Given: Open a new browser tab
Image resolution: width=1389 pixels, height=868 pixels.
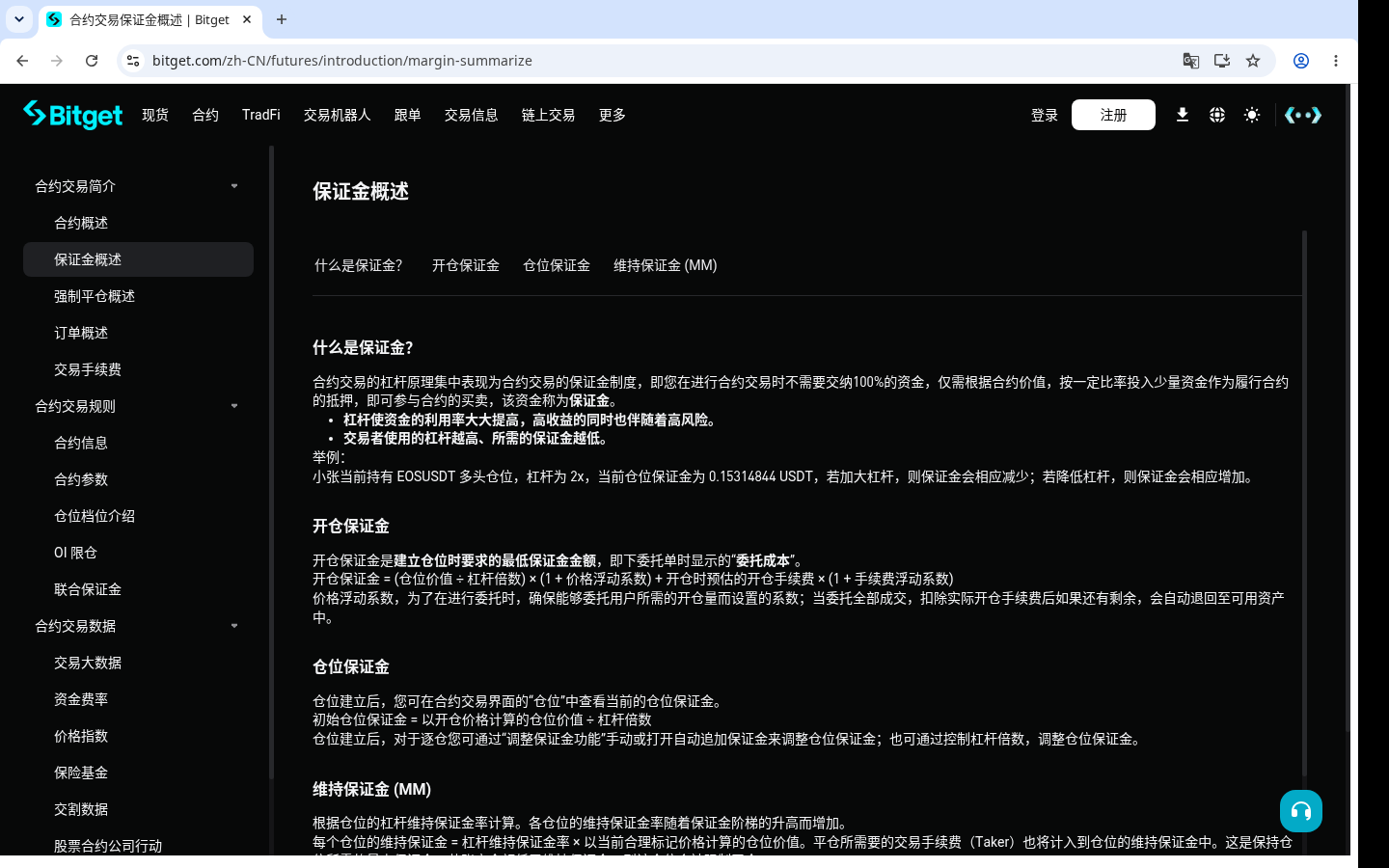Looking at the screenshot, I should (282, 19).
